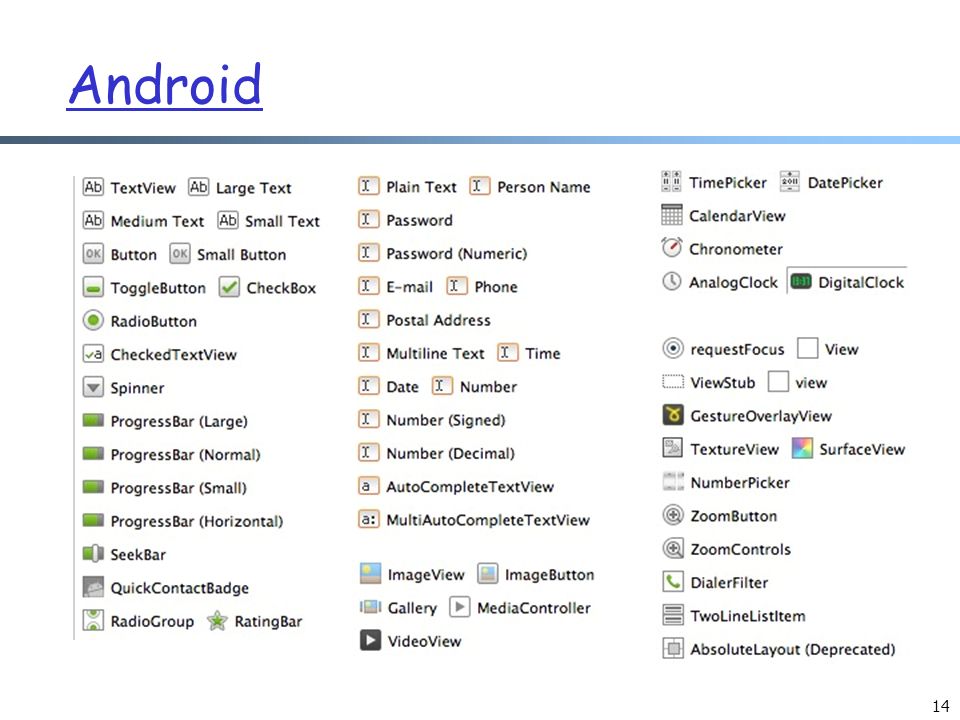Select the Phone field icon
Image resolution: width=960 pixels, height=720 pixels.
[457, 286]
